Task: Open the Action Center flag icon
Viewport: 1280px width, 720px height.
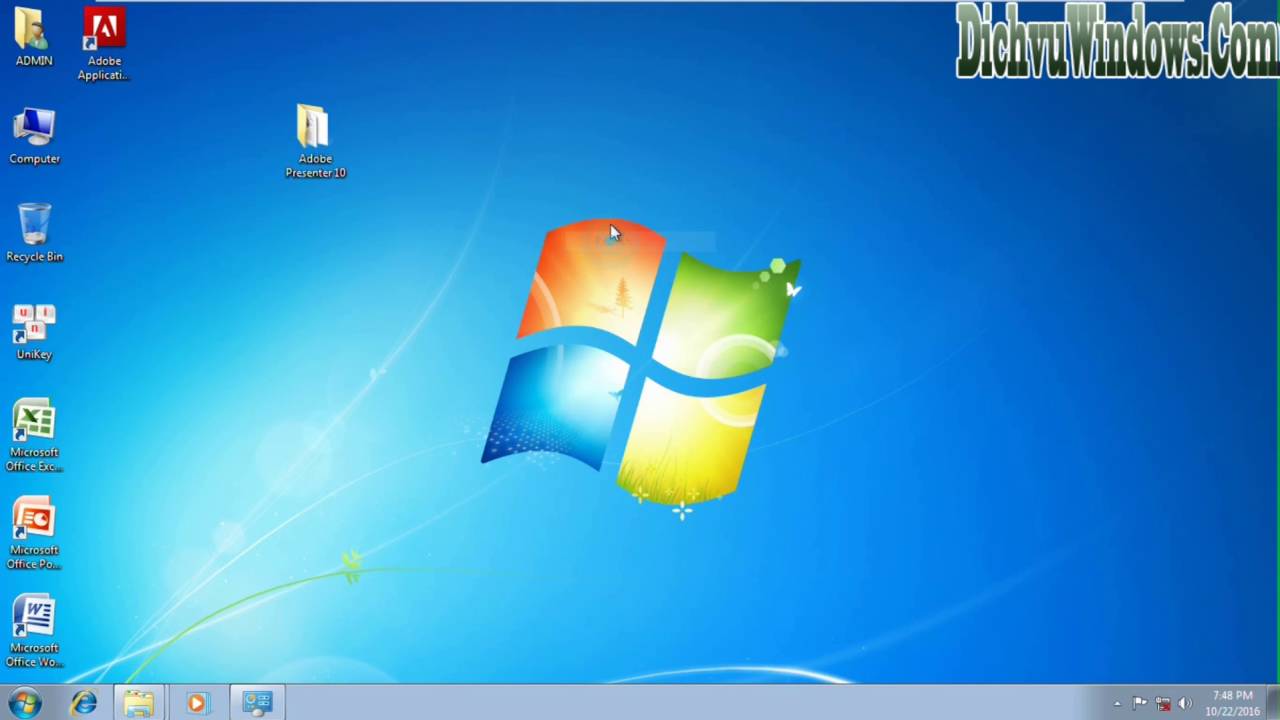Action: [x=1140, y=704]
